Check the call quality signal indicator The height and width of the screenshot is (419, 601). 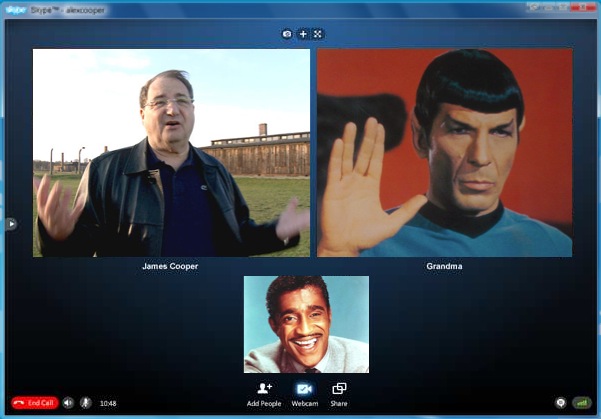tap(581, 403)
